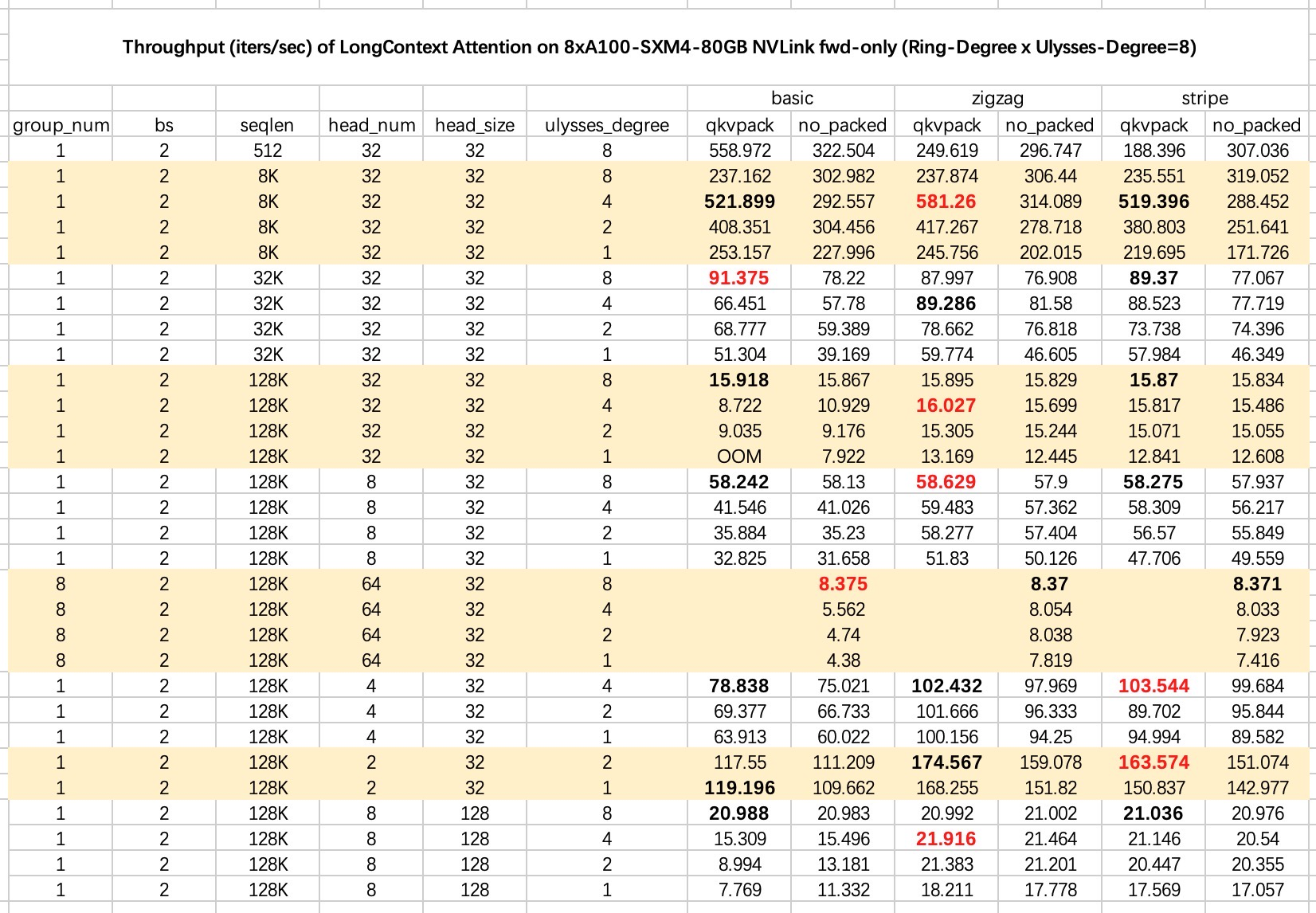Click the red value 581.26

click(946, 202)
